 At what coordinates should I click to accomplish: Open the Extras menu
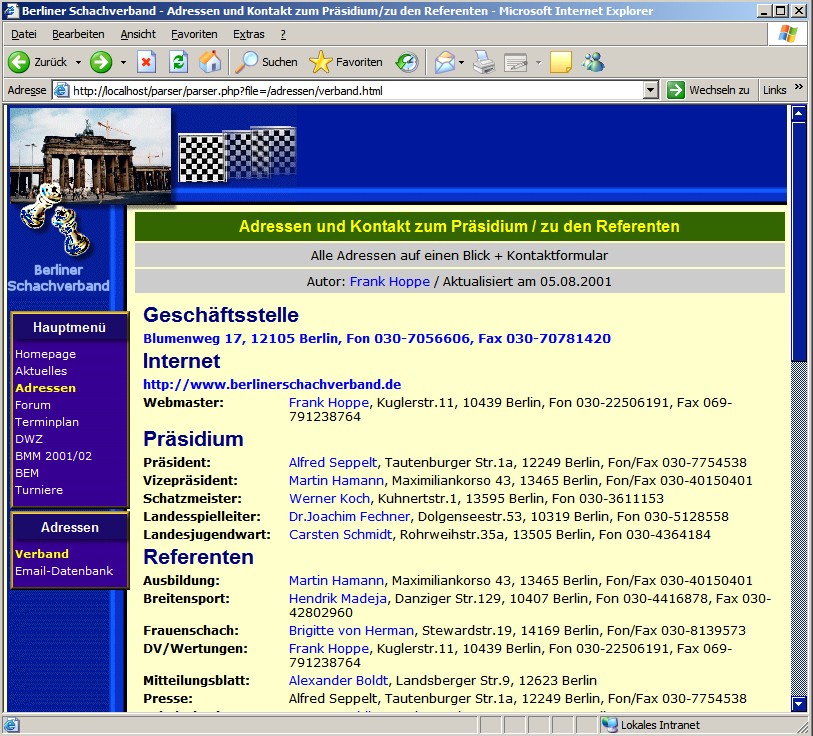pos(248,34)
